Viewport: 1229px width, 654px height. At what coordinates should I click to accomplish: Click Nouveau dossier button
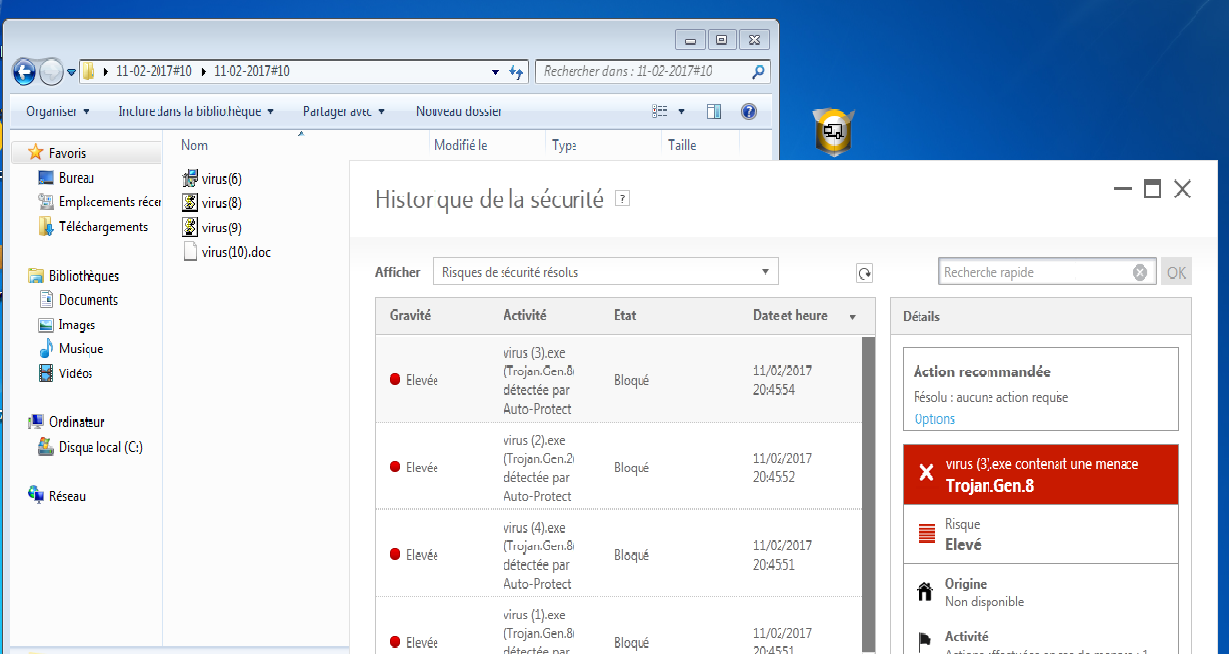(459, 111)
